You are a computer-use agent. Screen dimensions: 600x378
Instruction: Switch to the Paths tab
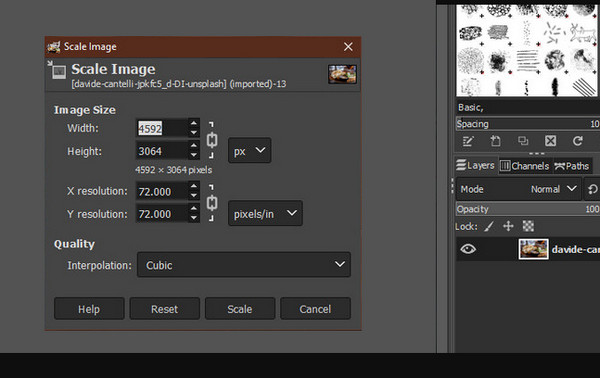pos(572,166)
